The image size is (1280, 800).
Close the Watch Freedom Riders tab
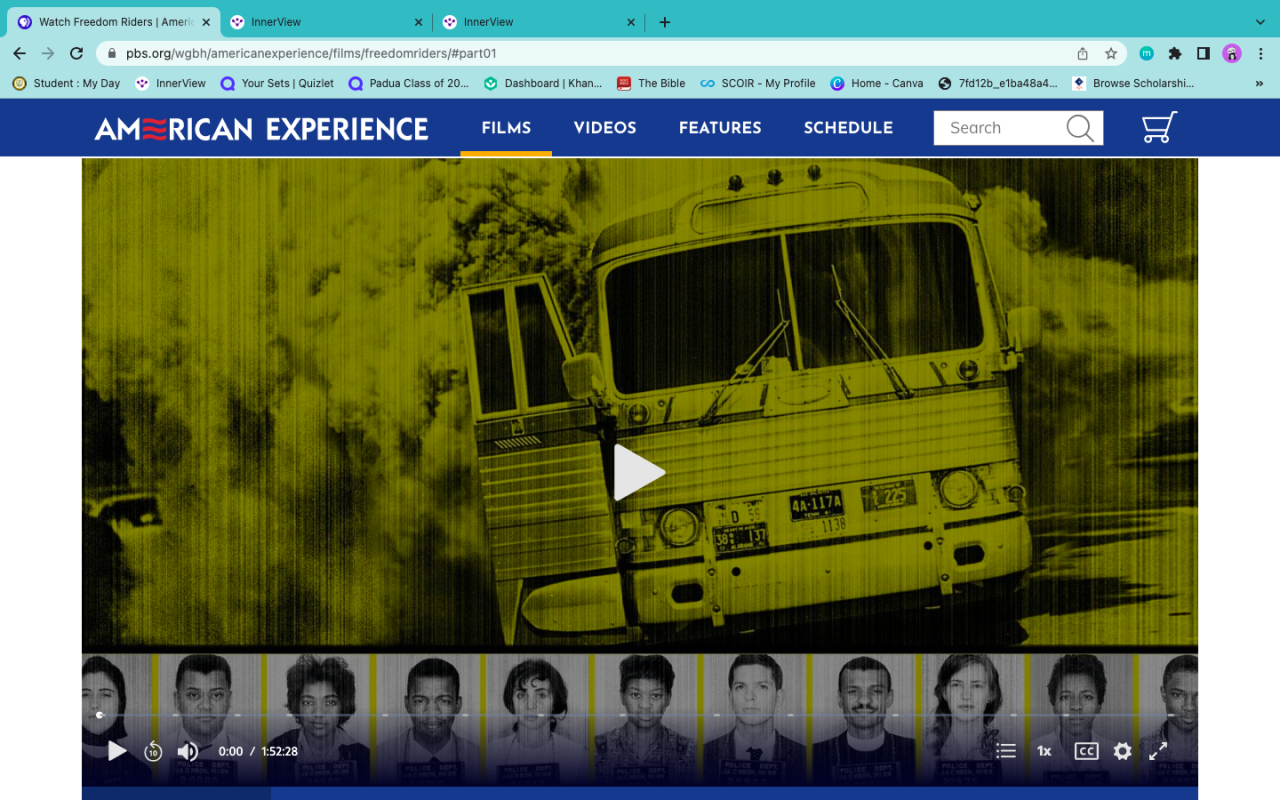pyautogui.click(x=206, y=22)
